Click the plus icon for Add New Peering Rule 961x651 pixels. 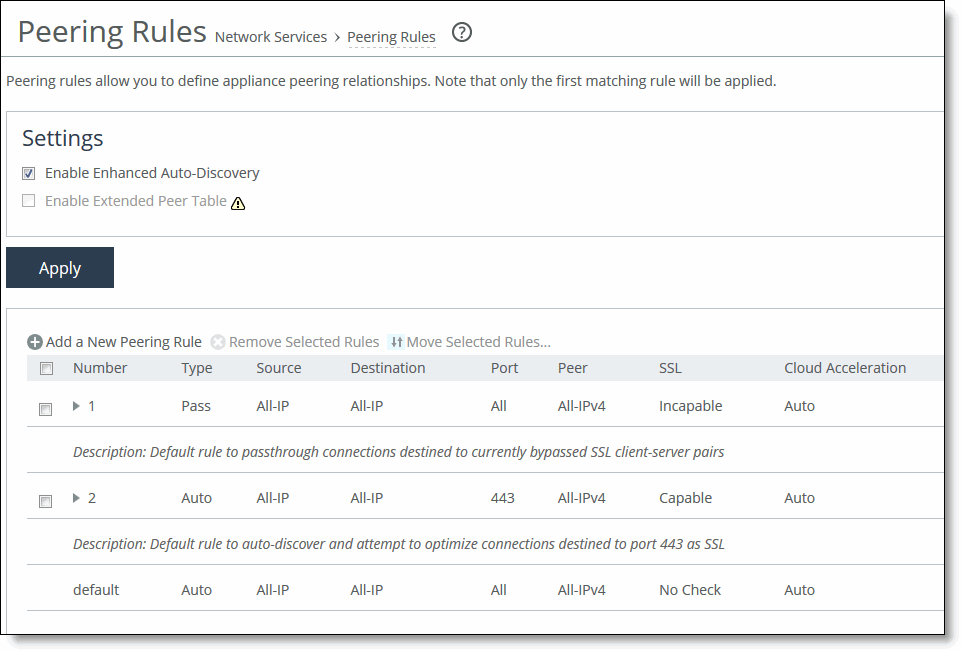(35, 342)
